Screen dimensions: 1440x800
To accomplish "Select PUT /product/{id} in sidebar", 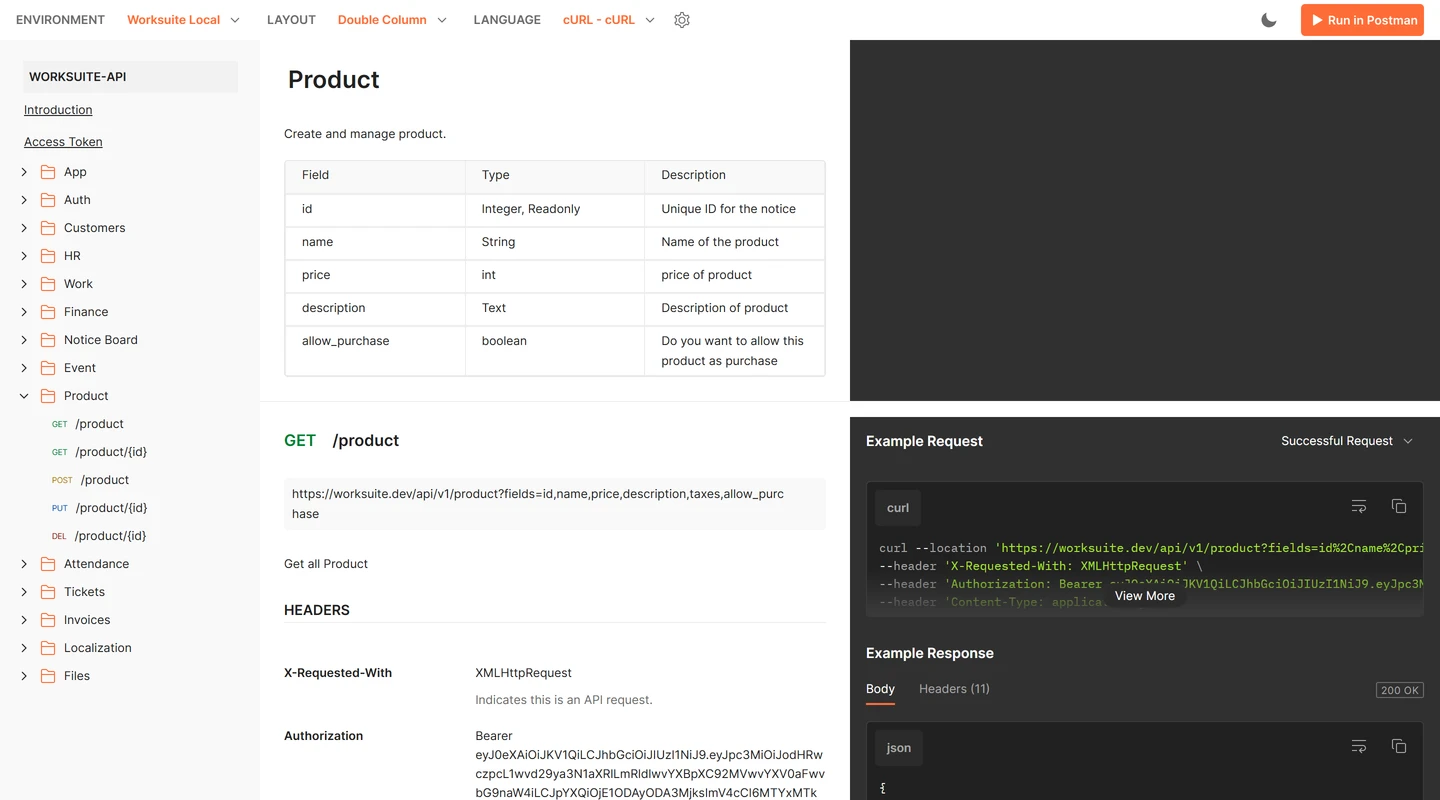I will pos(99,508).
